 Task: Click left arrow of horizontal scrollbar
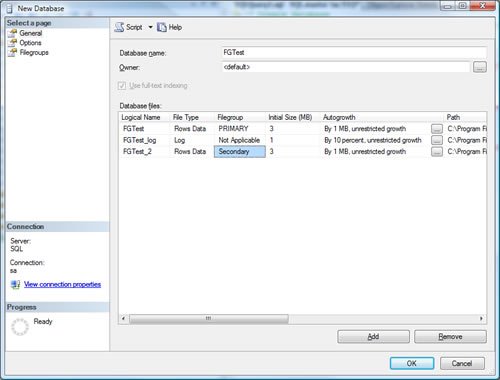[123, 319]
